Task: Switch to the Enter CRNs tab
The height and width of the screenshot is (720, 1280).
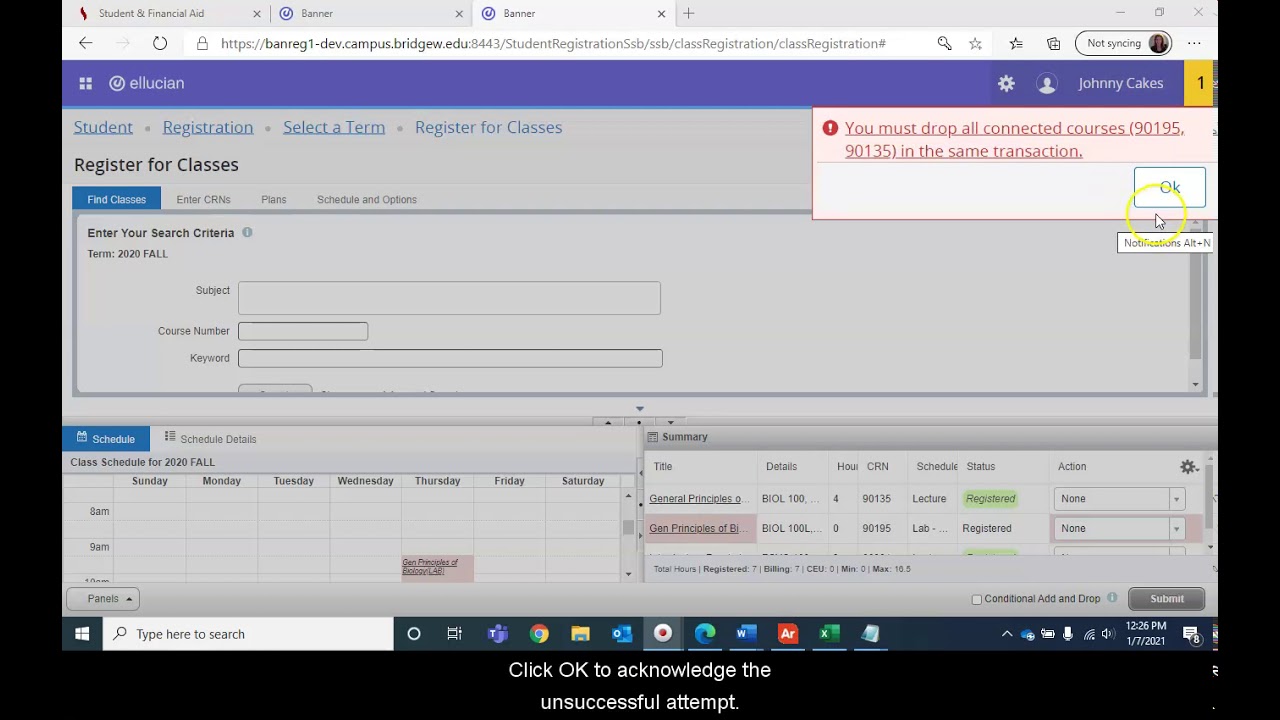Action: (203, 199)
